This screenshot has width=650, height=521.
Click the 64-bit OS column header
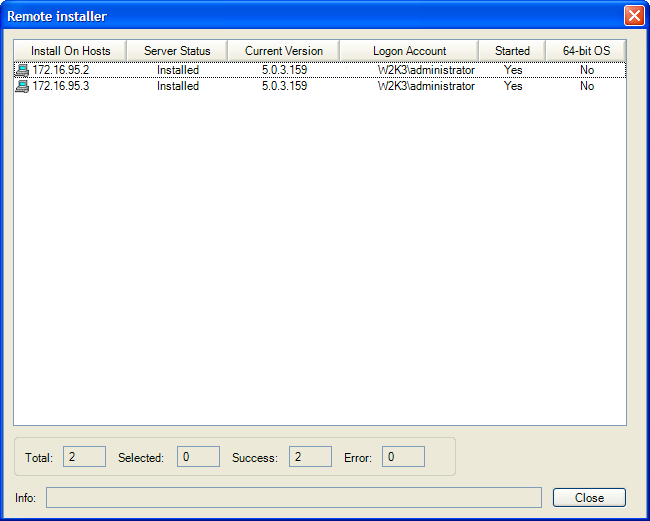click(586, 51)
